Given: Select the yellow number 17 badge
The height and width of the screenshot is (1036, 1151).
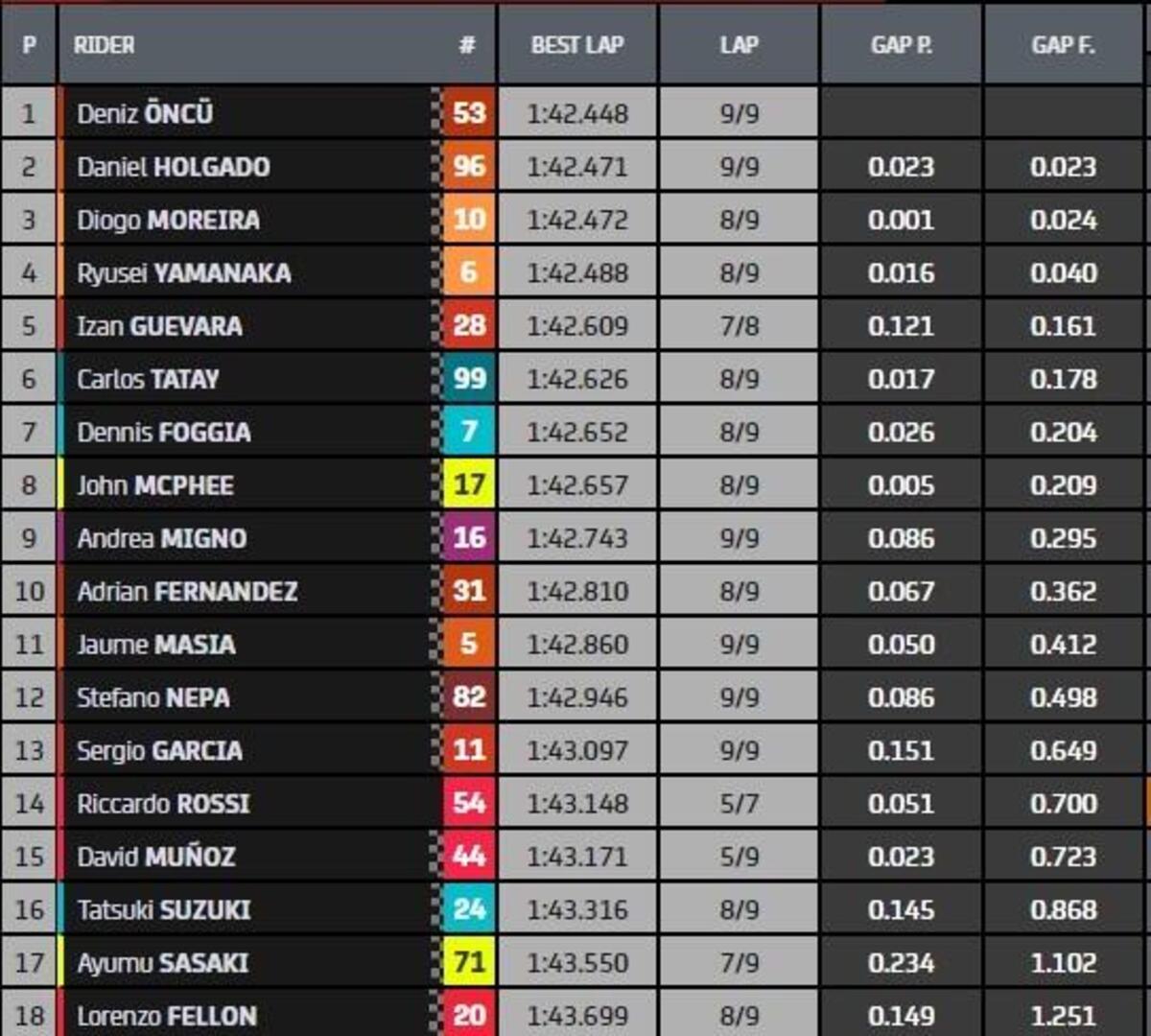Looking at the screenshot, I should [468, 485].
